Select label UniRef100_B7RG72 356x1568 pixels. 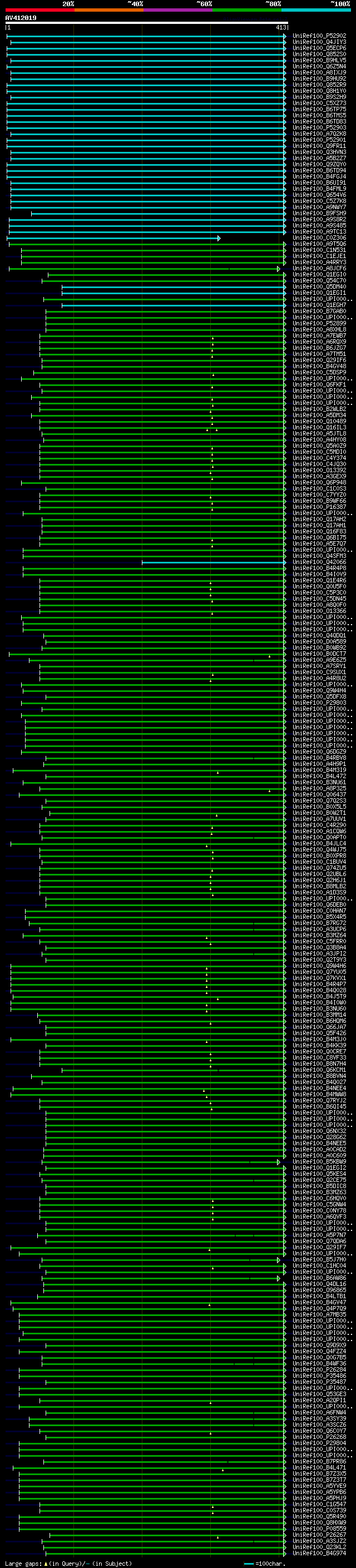coord(319,923)
